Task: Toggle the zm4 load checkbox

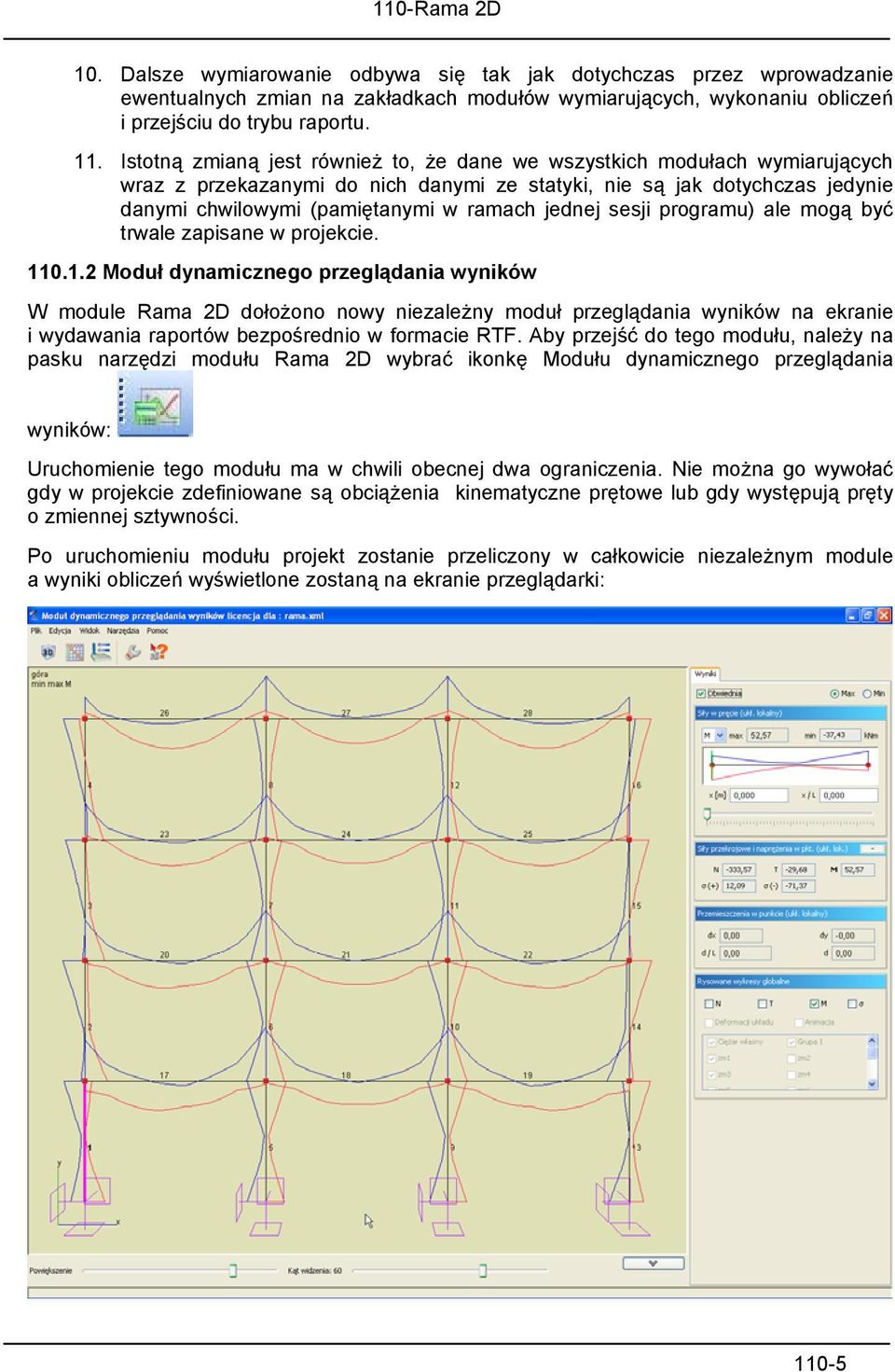Action: click(792, 1074)
